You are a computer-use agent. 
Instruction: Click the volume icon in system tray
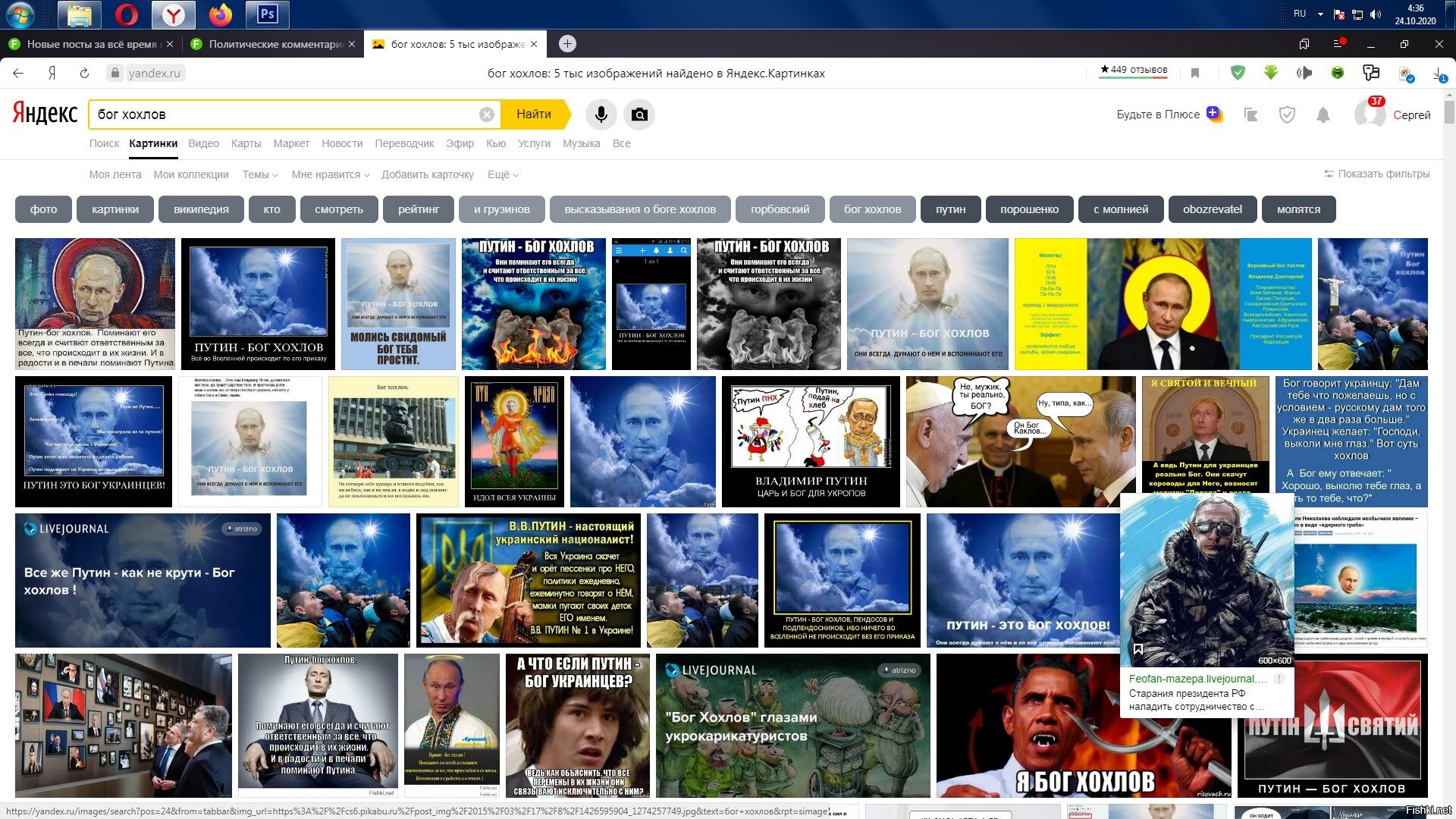tap(1376, 14)
